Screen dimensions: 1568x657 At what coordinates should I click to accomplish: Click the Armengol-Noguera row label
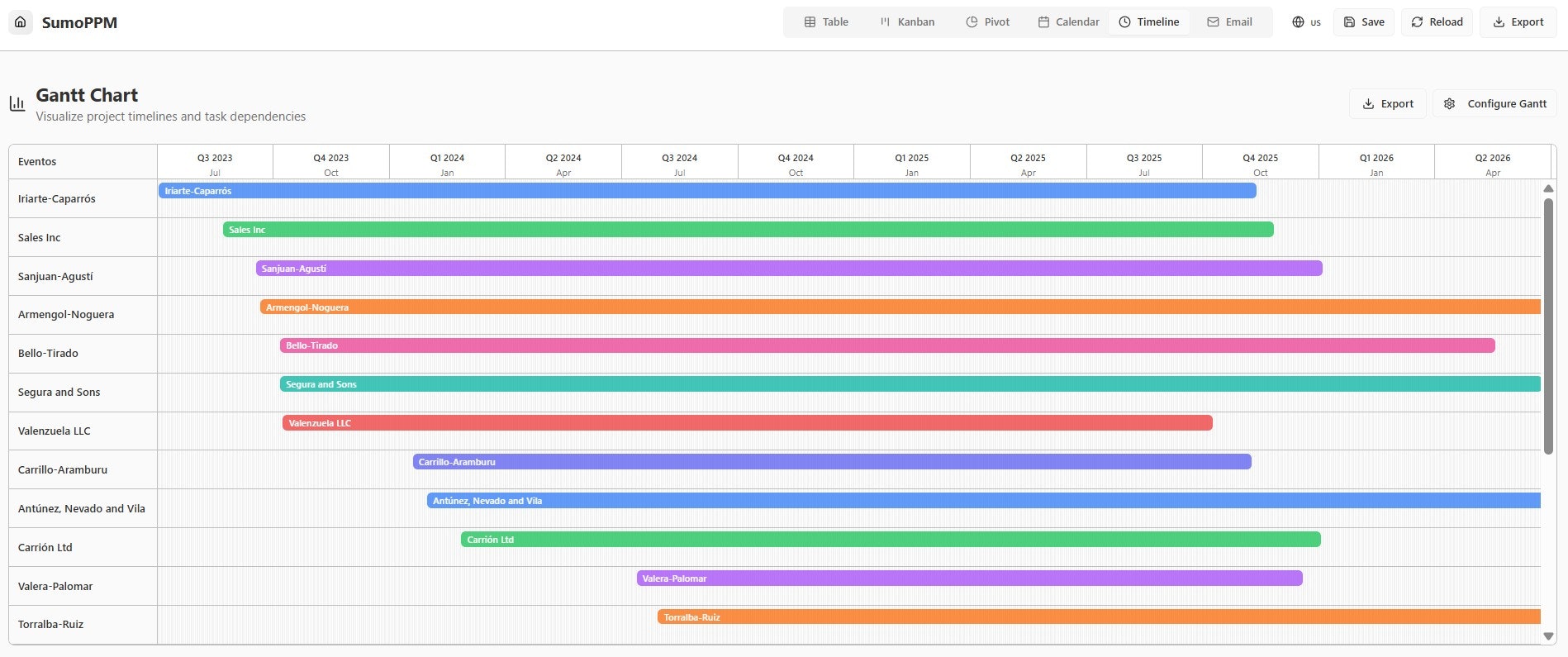pyautogui.click(x=66, y=315)
